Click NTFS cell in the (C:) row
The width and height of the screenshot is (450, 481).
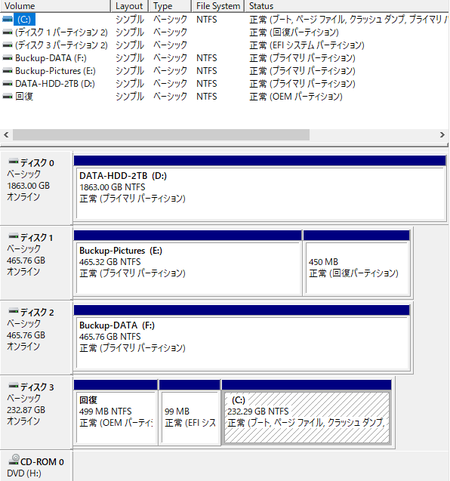[x=207, y=19]
